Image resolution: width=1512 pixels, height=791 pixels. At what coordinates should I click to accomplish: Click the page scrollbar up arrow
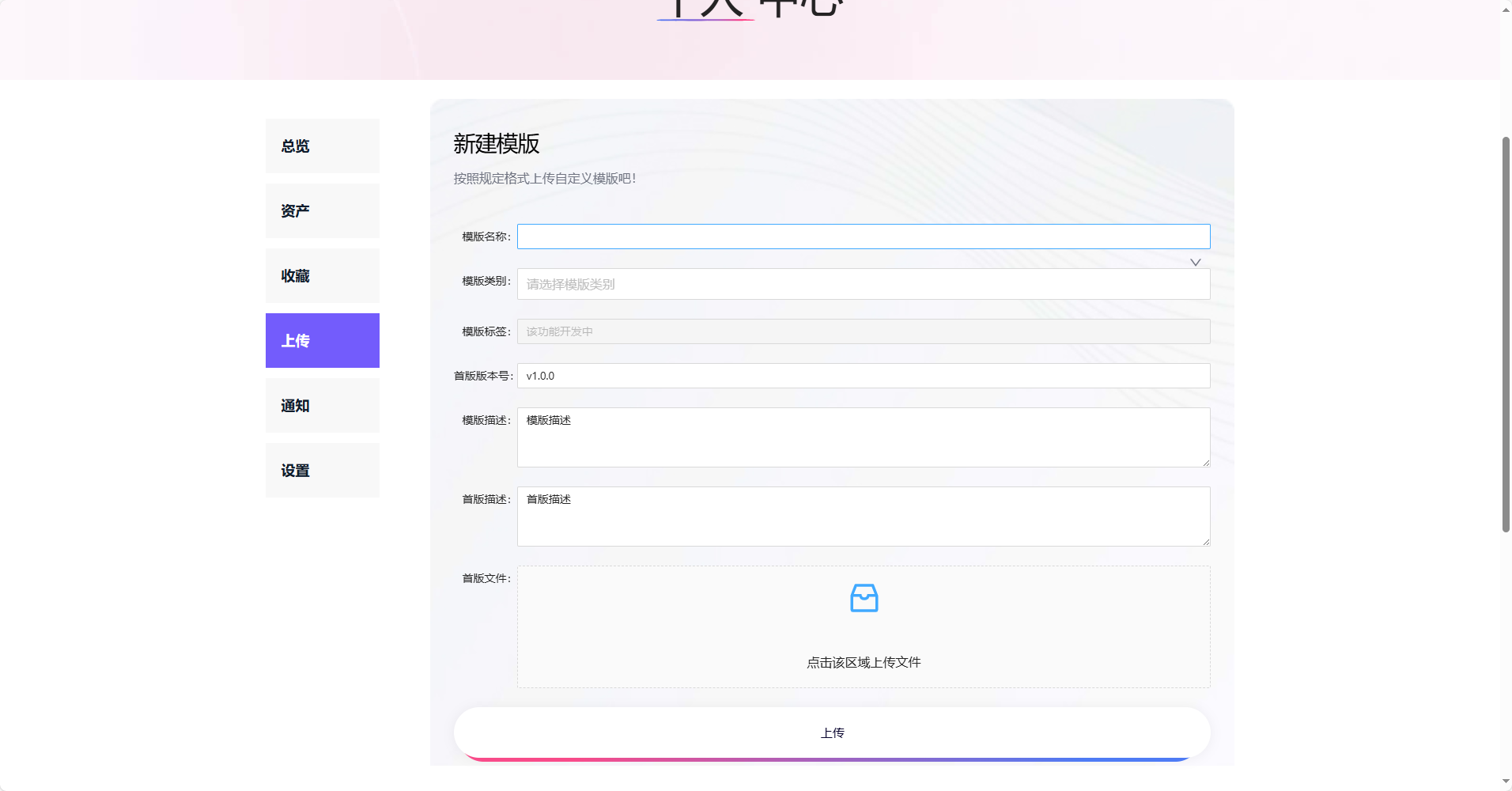tap(1506, 8)
